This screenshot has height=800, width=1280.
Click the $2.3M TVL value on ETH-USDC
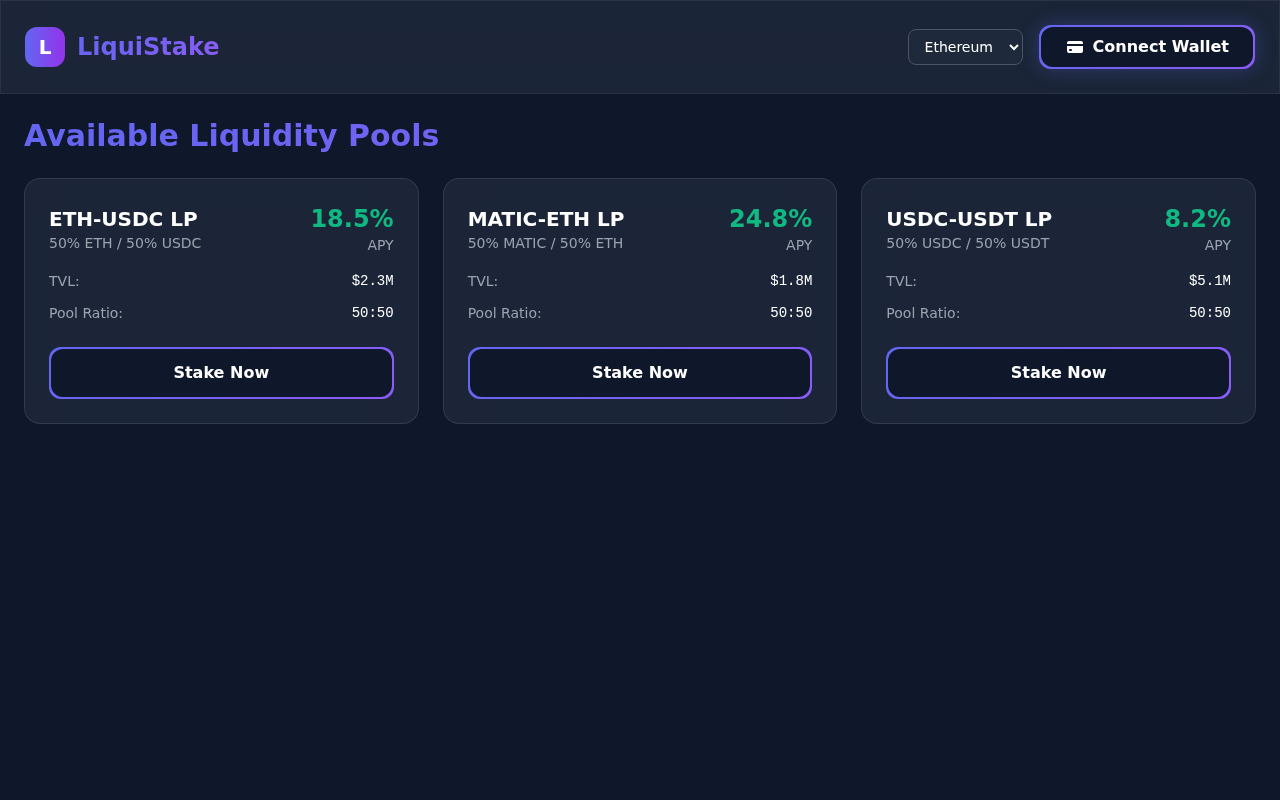click(372, 281)
